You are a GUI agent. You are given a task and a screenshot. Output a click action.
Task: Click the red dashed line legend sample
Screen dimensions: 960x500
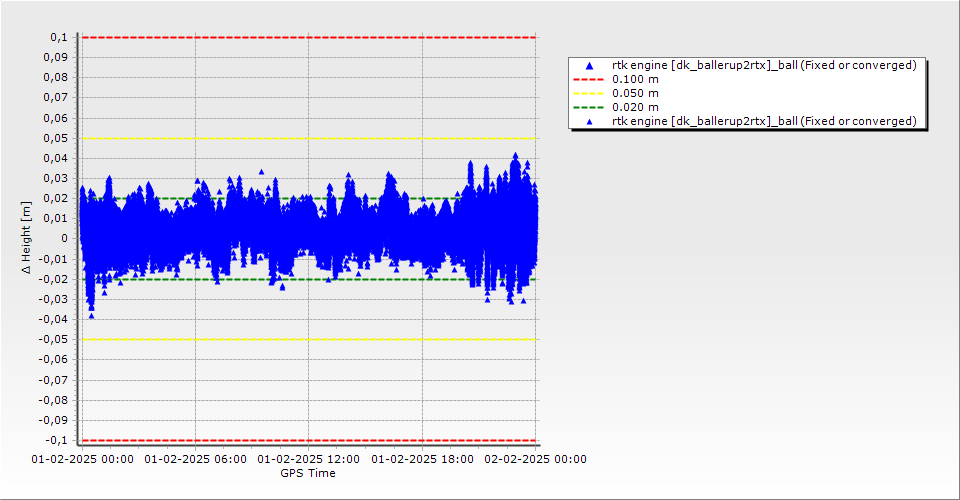[588, 80]
